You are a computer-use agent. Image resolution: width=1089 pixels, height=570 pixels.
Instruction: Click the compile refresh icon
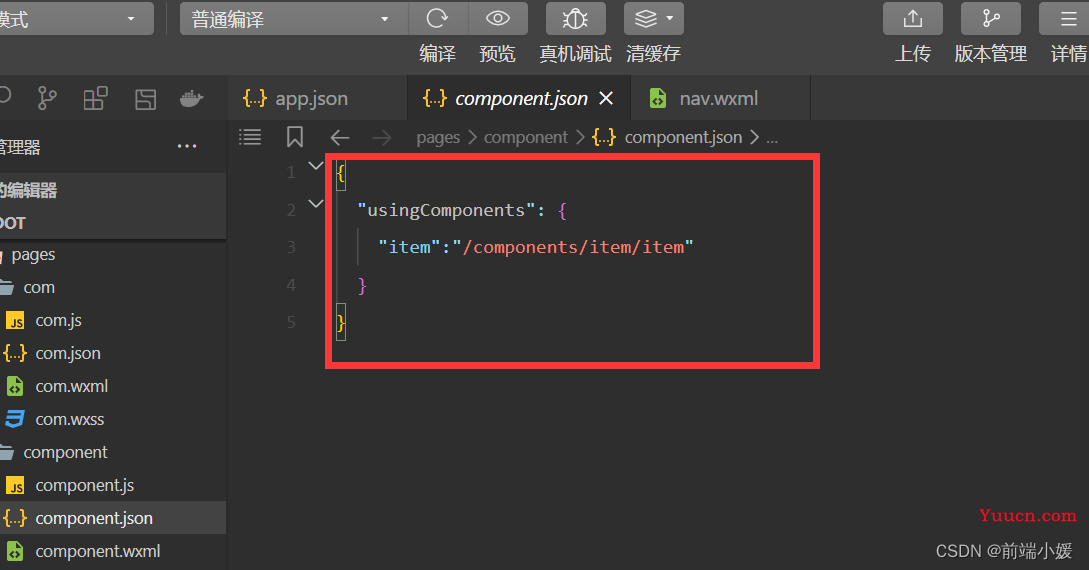click(437, 19)
